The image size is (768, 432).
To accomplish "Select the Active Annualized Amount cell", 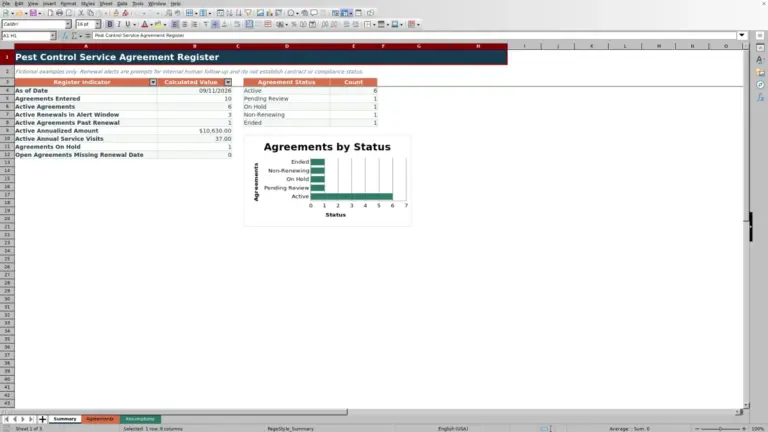I will point(86,131).
